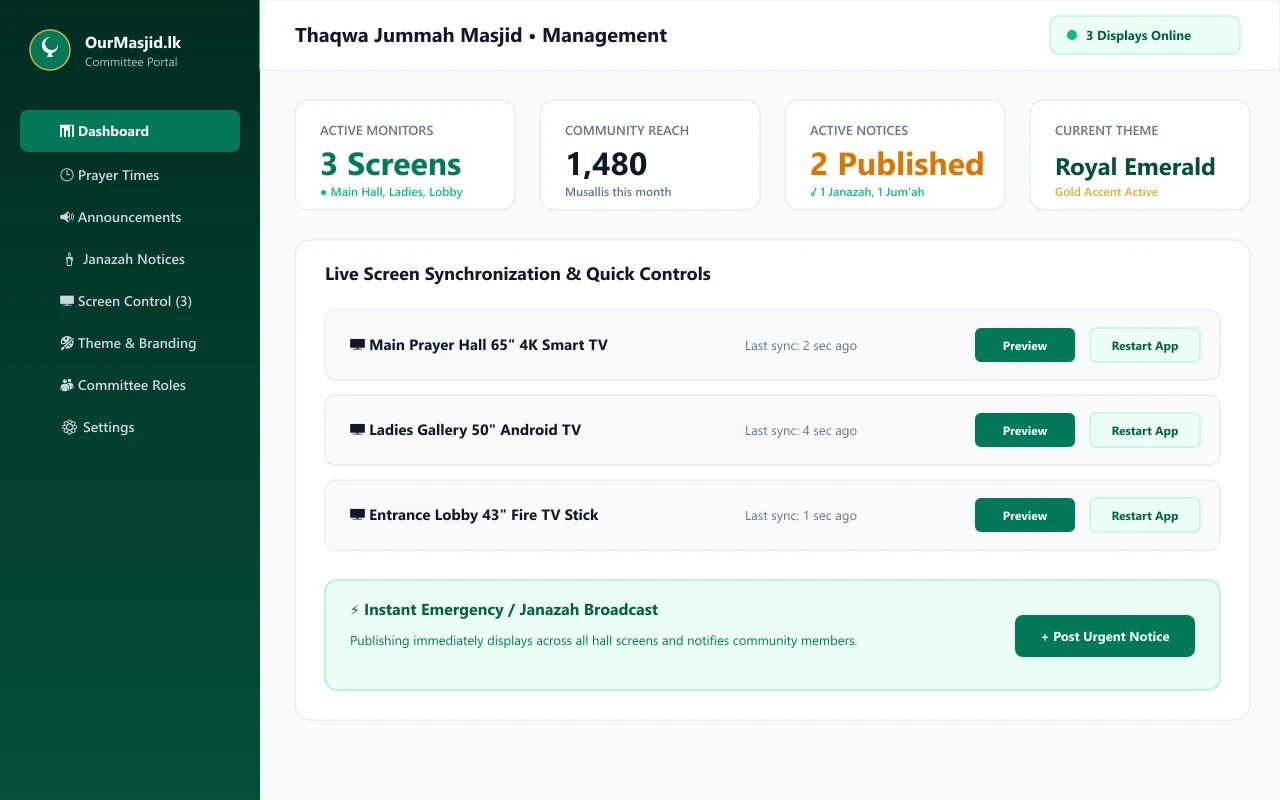This screenshot has height=800, width=1280.
Task: Click the 3 Displays Online status badge
Action: click(1145, 35)
